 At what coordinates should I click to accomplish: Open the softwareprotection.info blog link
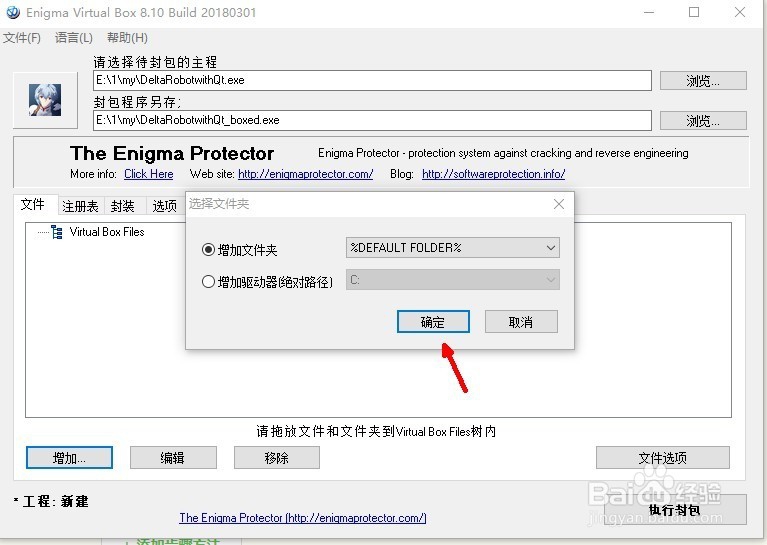pos(494,174)
